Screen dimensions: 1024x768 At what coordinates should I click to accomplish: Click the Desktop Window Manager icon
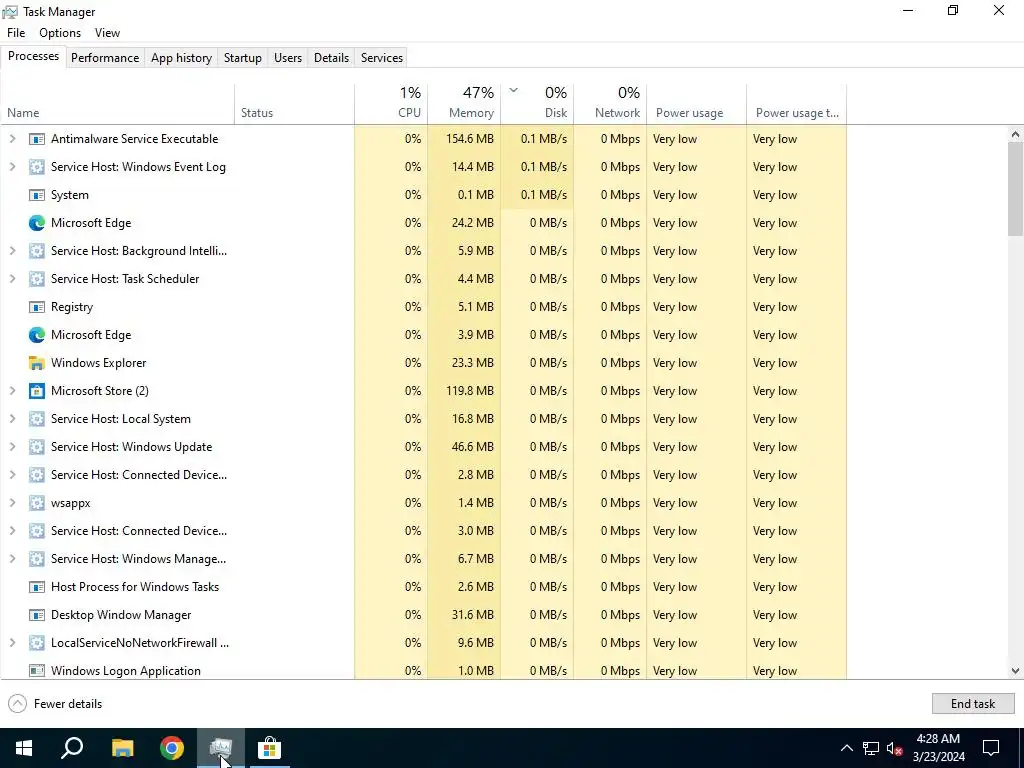(37, 615)
